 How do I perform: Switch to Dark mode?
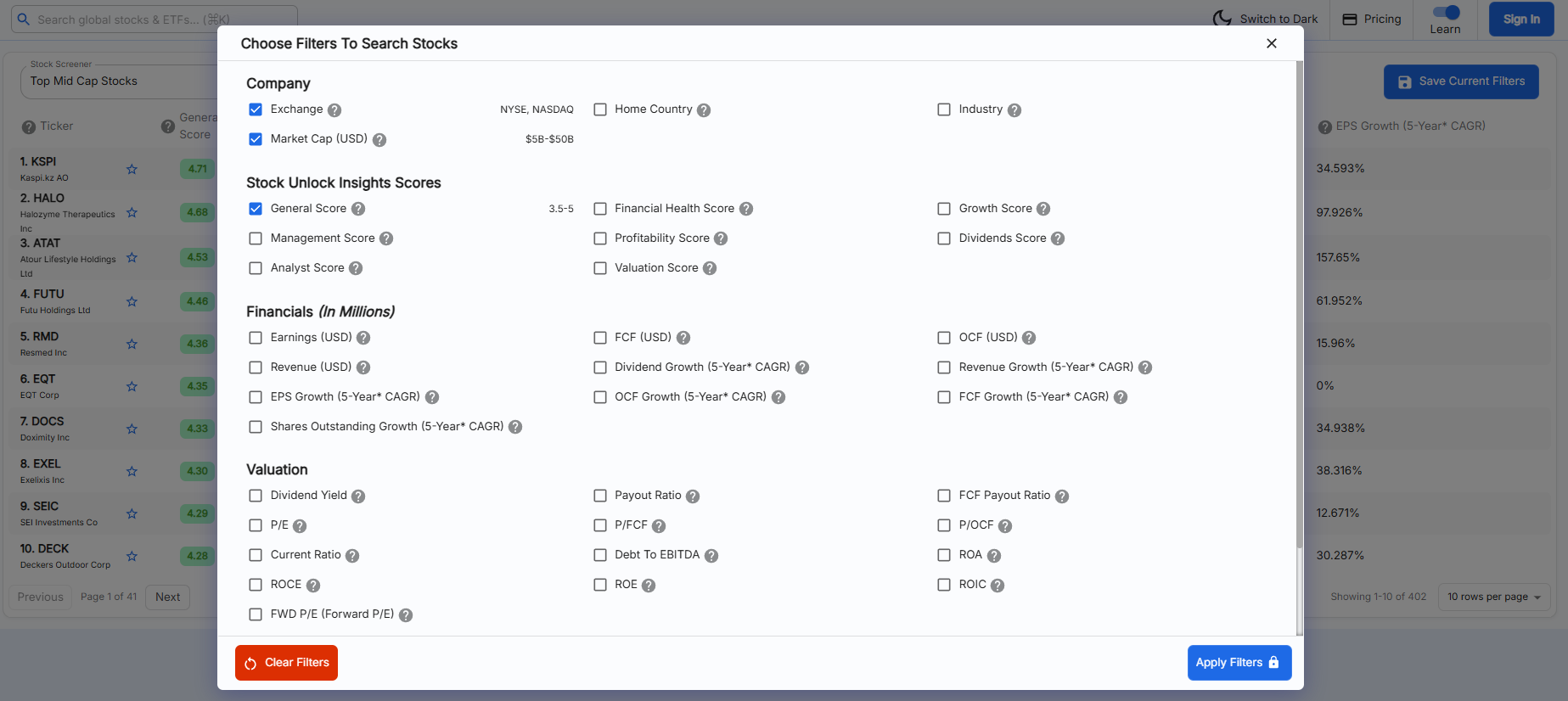[1266, 19]
